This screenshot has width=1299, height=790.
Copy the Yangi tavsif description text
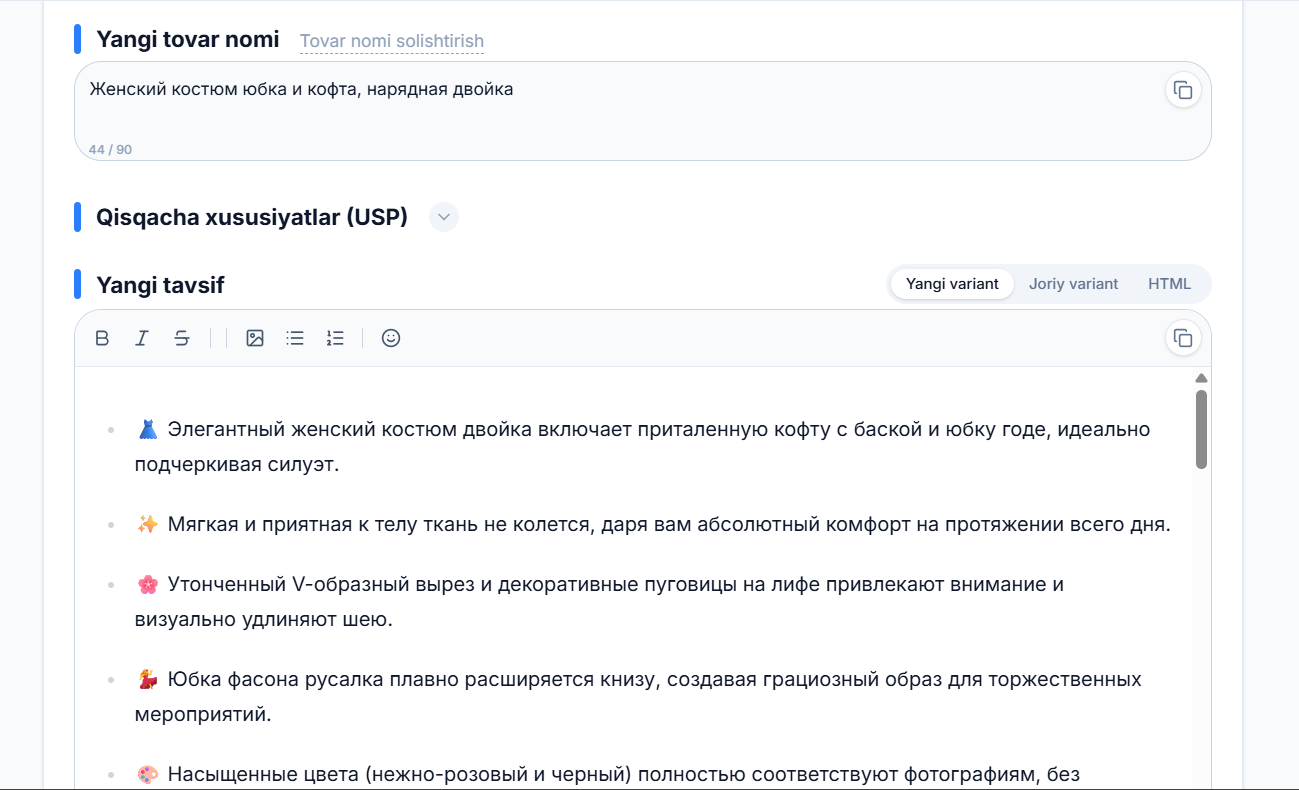(x=1183, y=338)
